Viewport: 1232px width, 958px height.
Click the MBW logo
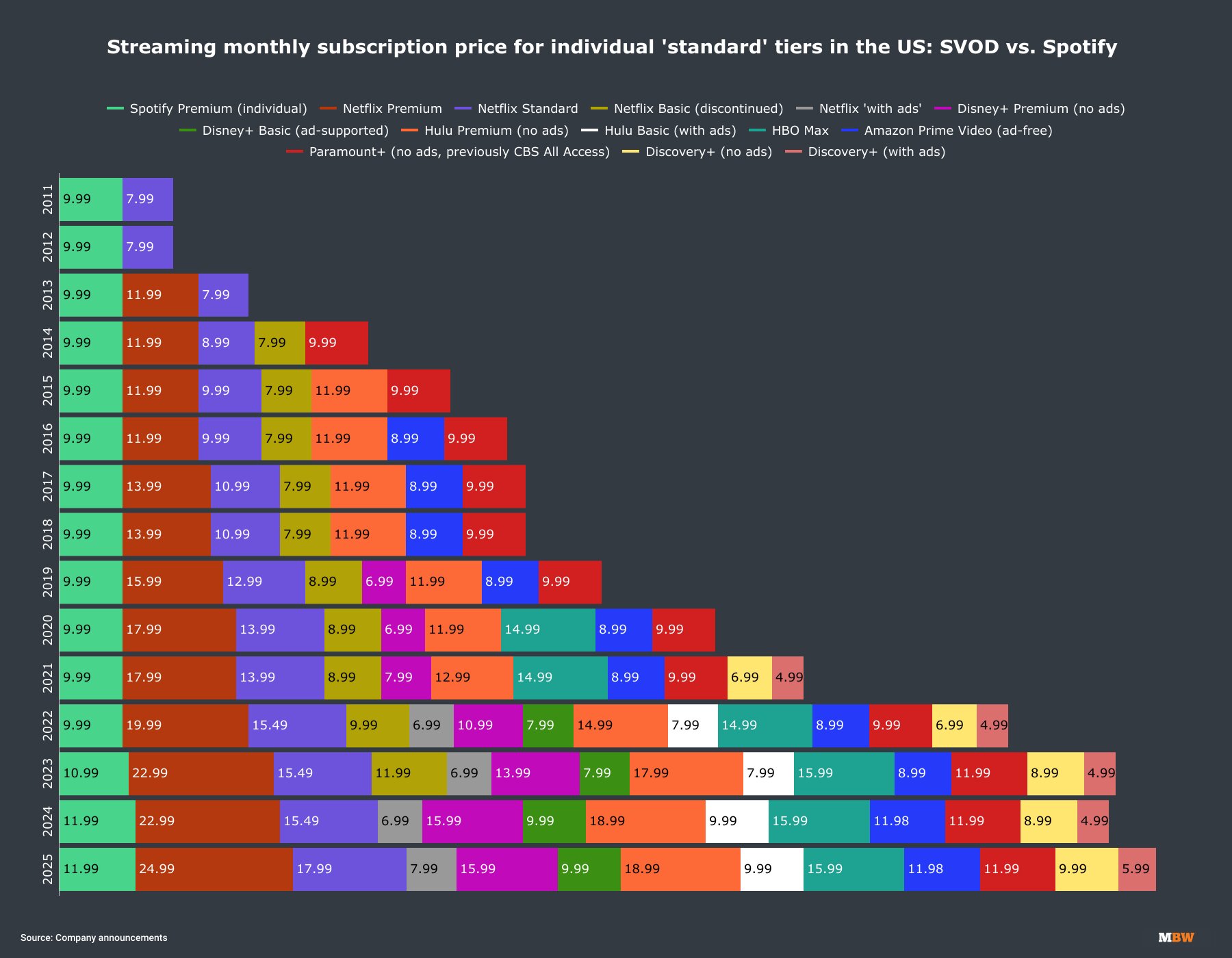point(1176,937)
